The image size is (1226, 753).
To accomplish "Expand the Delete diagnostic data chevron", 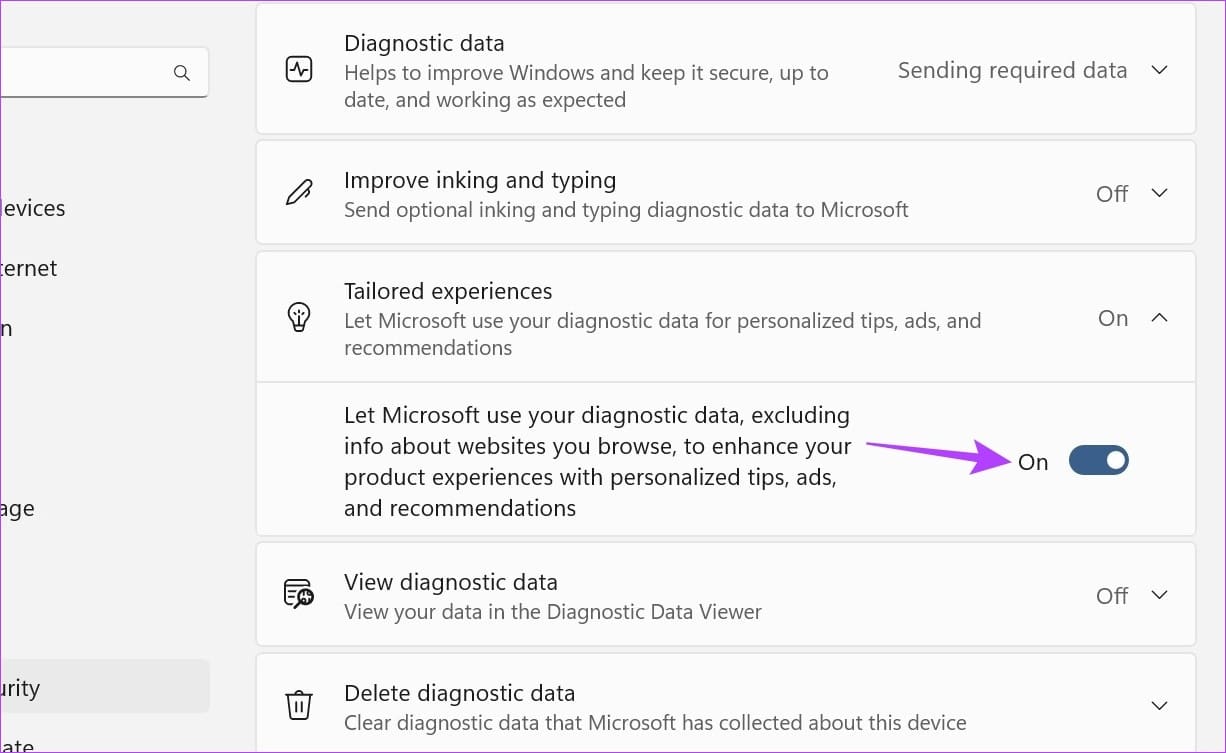I will tap(1159, 705).
